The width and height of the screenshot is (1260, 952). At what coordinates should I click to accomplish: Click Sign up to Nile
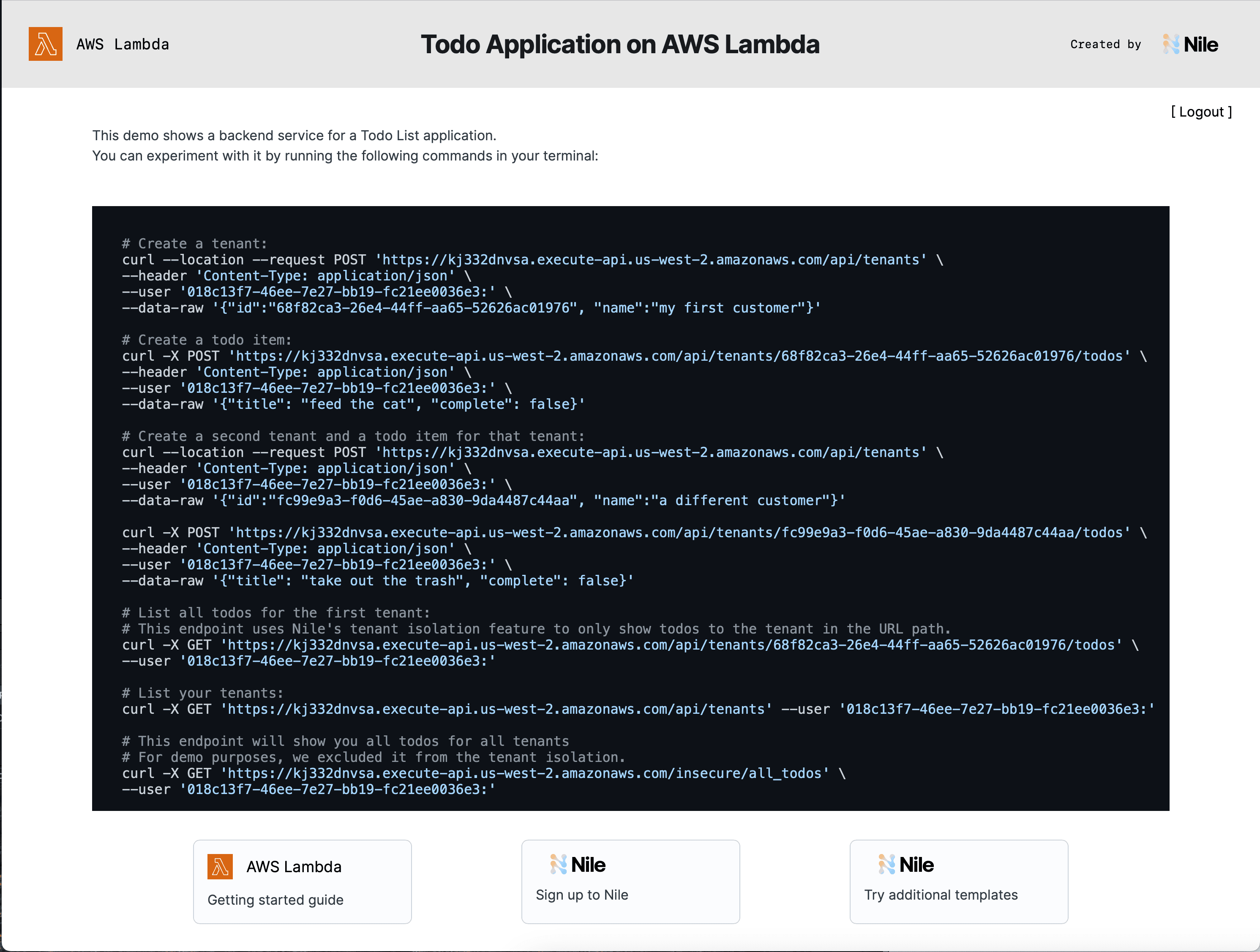582,895
